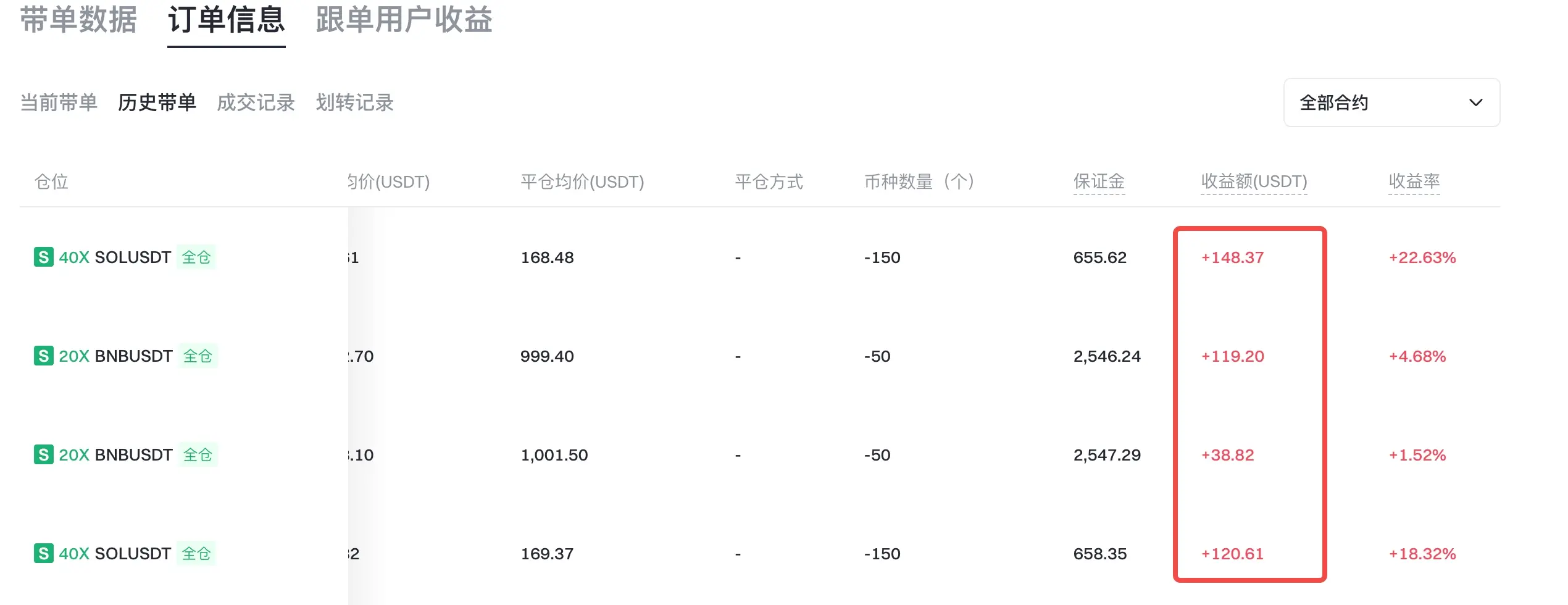This screenshot has height=605, width=1568.
Task: Click the chevron arrow in 全部合约 selector
Action: (1475, 102)
